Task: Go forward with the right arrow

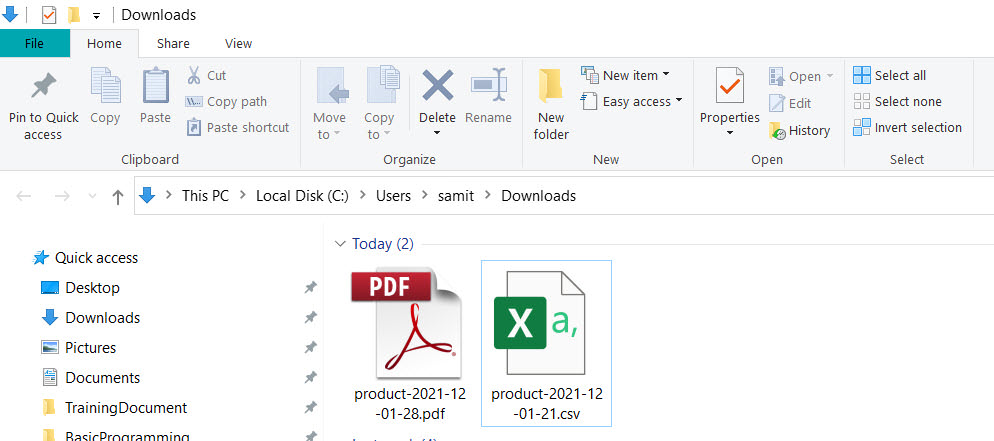Action: (61, 196)
